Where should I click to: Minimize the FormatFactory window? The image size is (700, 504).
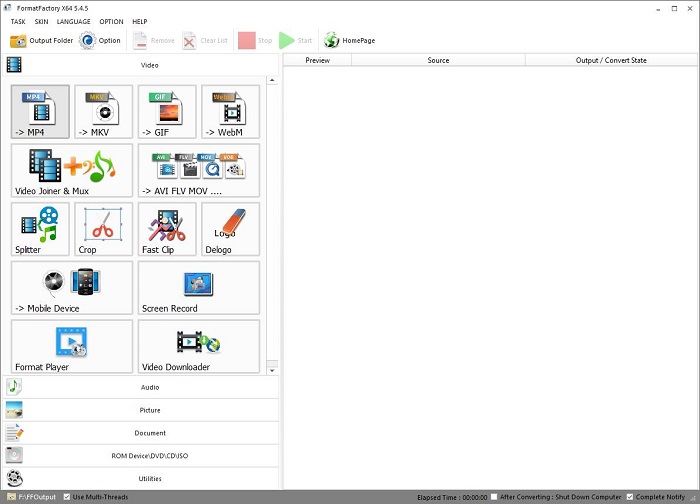(658, 8)
